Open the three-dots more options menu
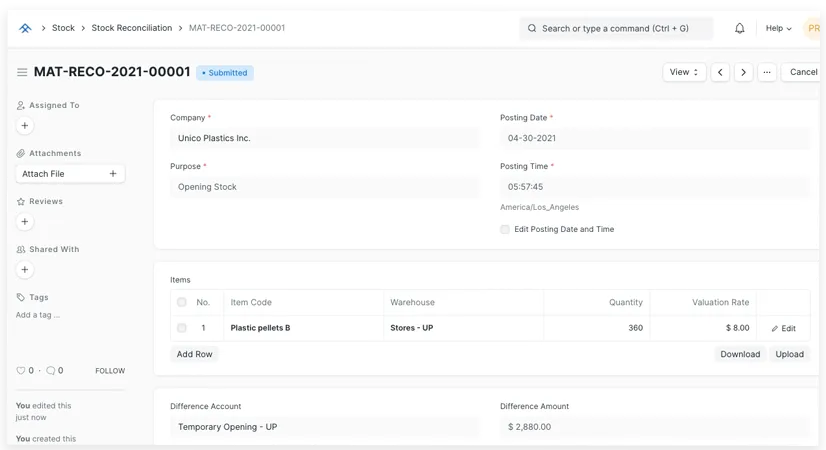 pyautogui.click(x=767, y=72)
